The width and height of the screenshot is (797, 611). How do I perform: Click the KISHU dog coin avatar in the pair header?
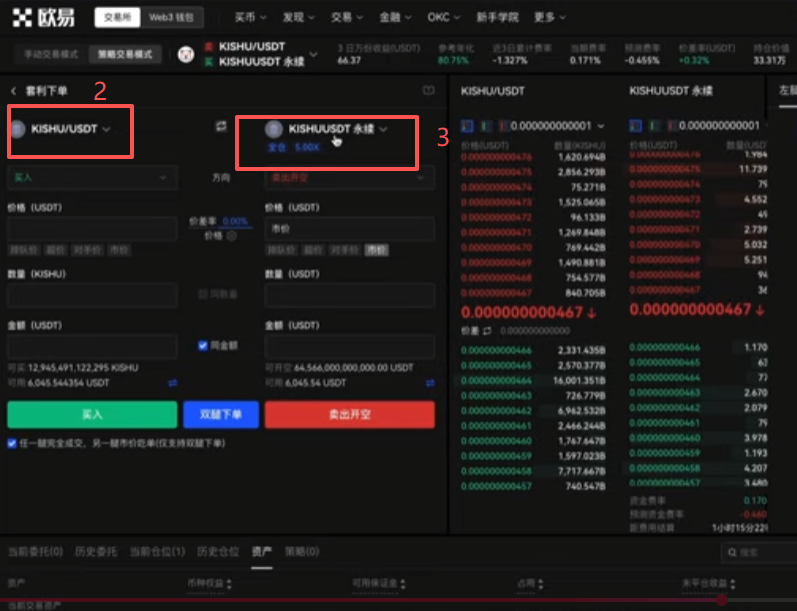(x=186, y=54)
